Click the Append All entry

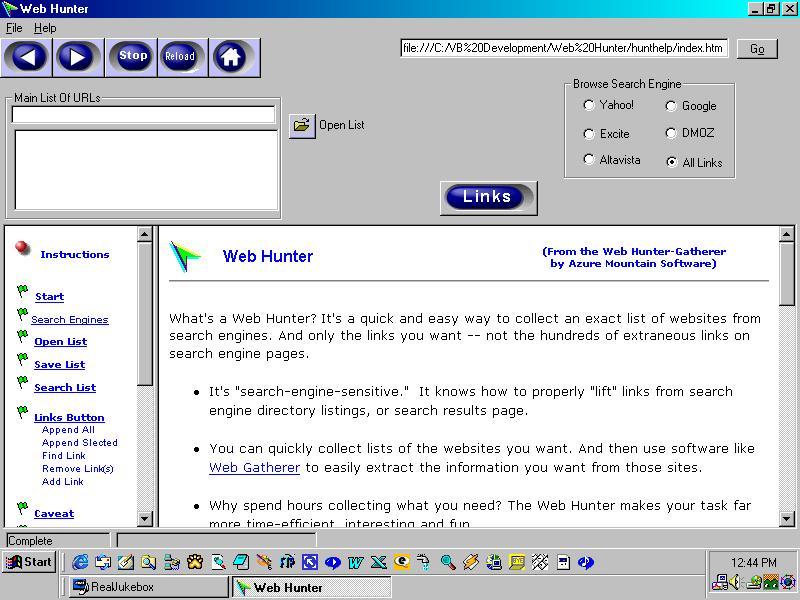click(x=68, y=430)
